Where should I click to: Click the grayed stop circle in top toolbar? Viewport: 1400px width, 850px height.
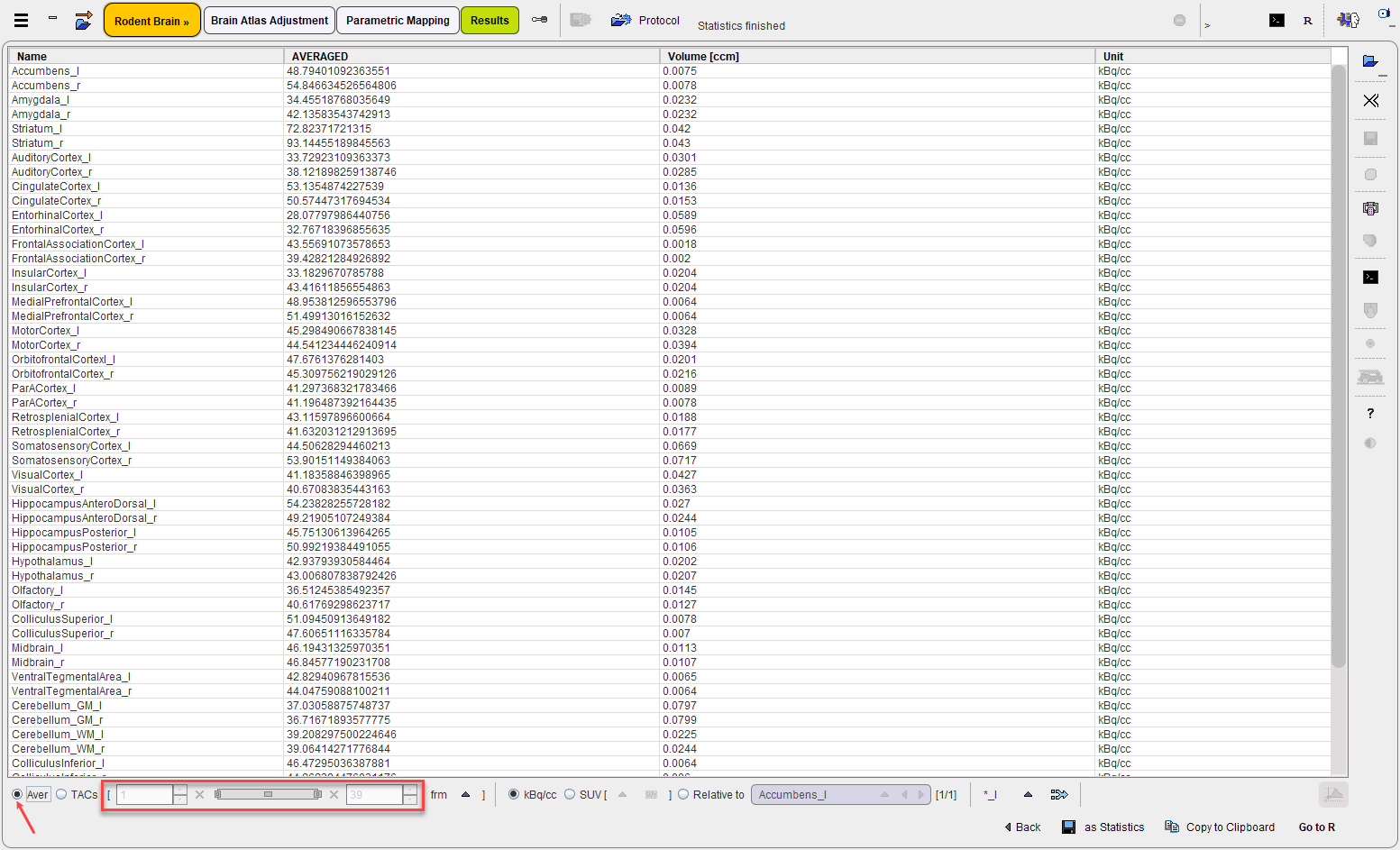tap(1179, 20)
